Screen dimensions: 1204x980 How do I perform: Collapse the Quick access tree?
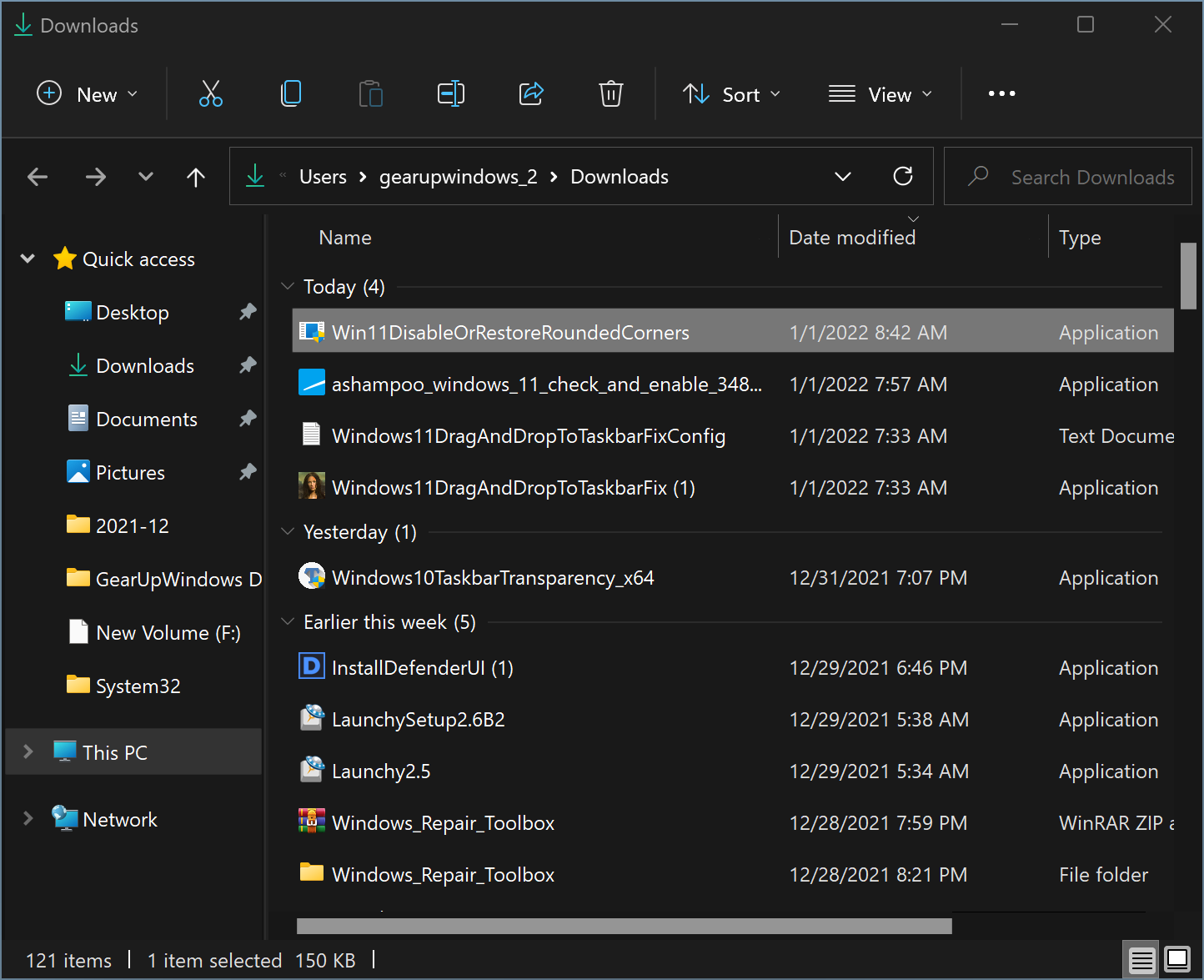[x=28, y=259]
